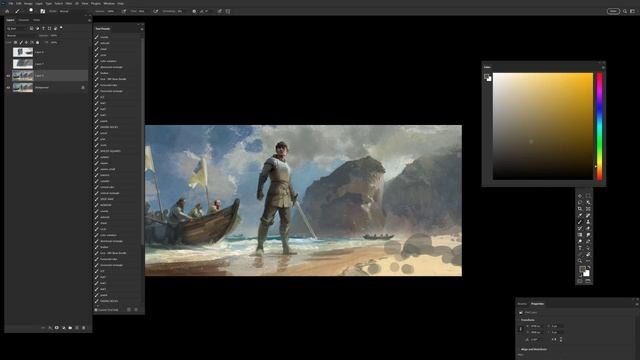Select the Pen tool
The height and width of the screenshot is (360, 640).
coord(588,241)
